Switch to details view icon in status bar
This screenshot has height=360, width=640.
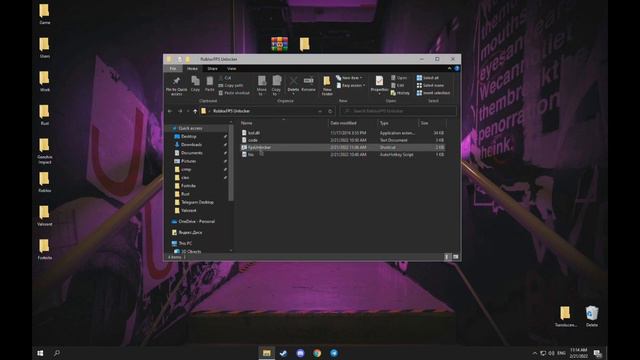tap(447, 257)
